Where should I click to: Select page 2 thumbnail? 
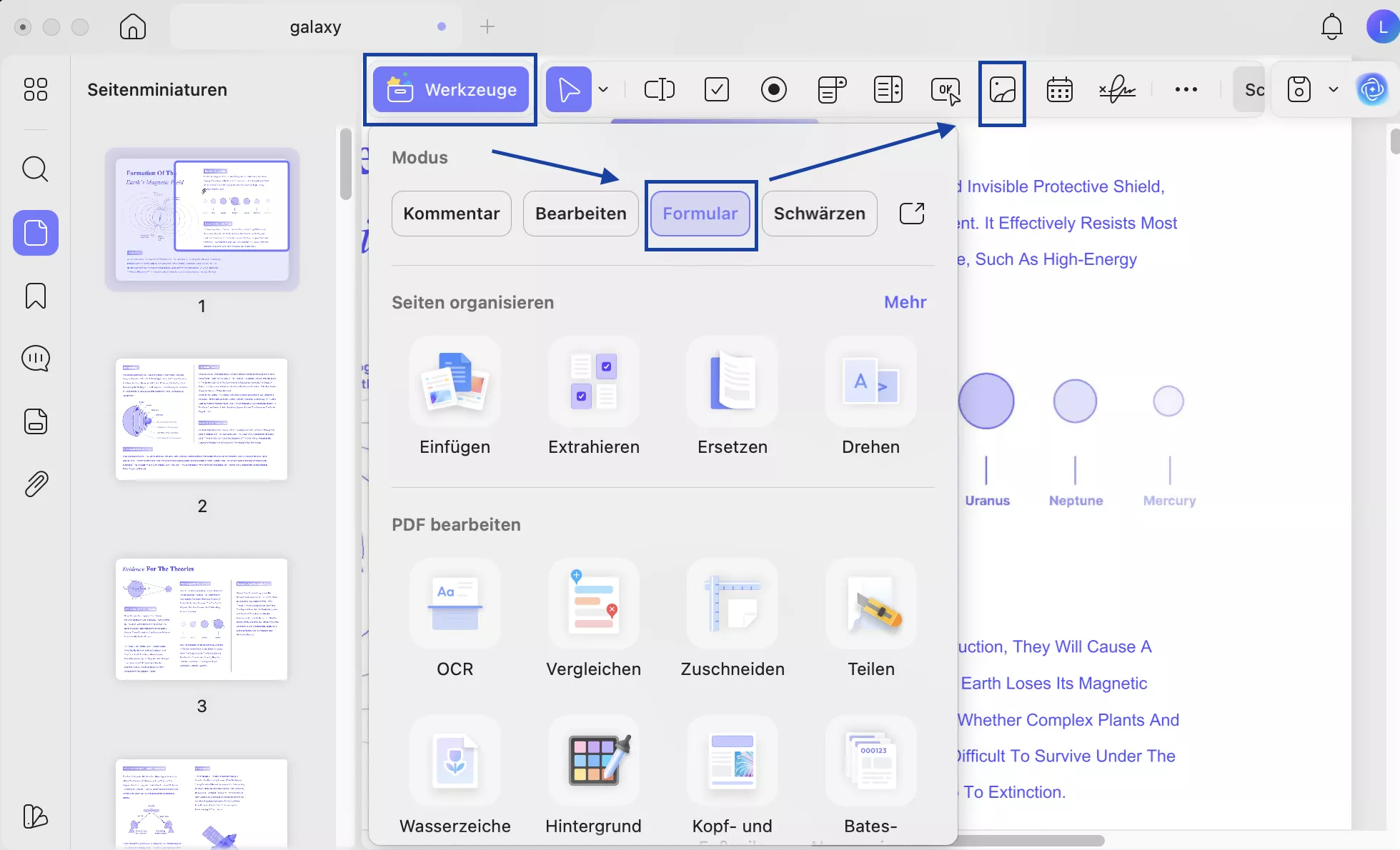[202, 420]
